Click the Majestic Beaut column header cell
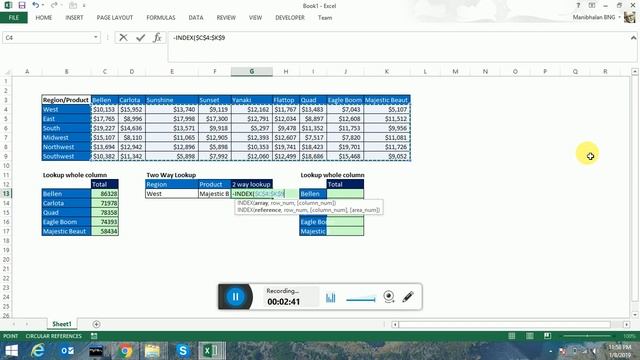640x360 pixels. tap(386, 100)
